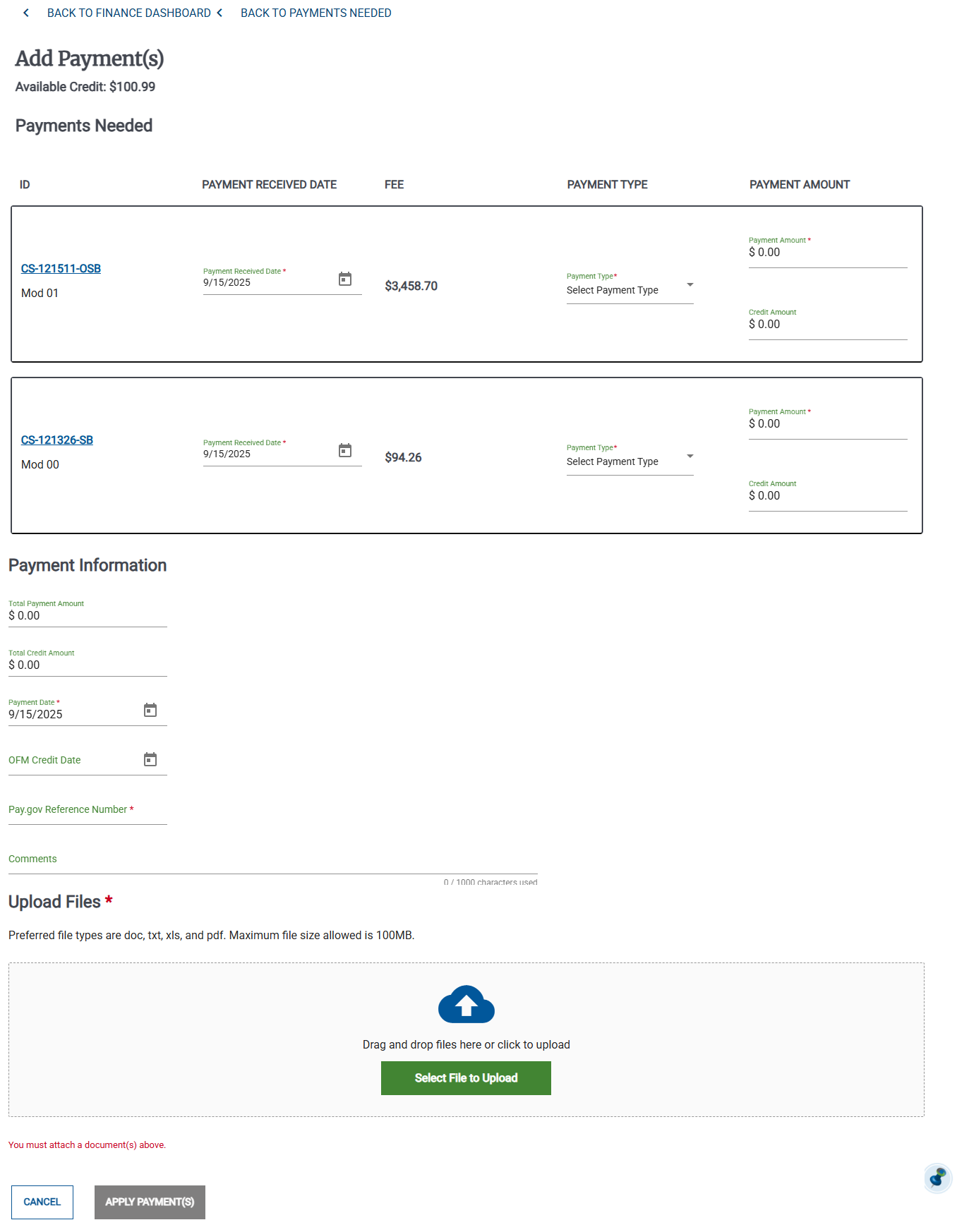Open the CS-121326-SB record link

coord(57,440)
